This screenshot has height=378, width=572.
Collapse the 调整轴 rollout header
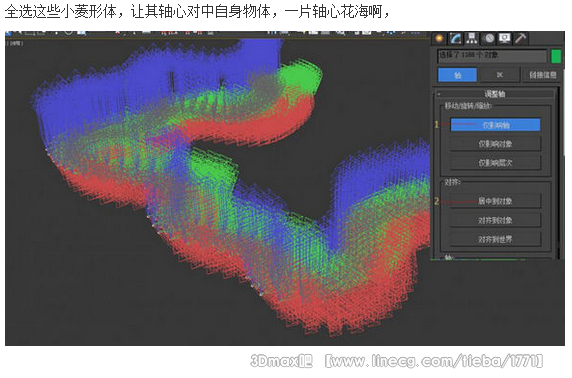pos(495,94)
